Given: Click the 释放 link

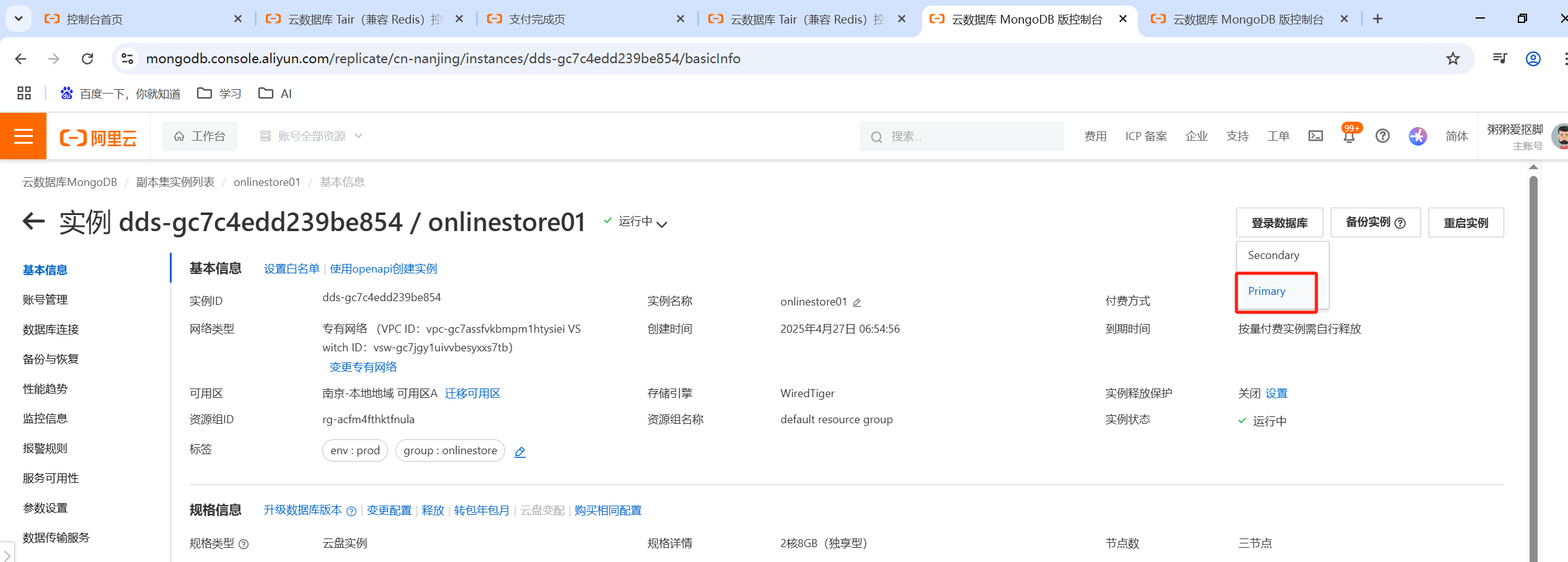Looking at the screenshot, I should (x=433, y=511).
